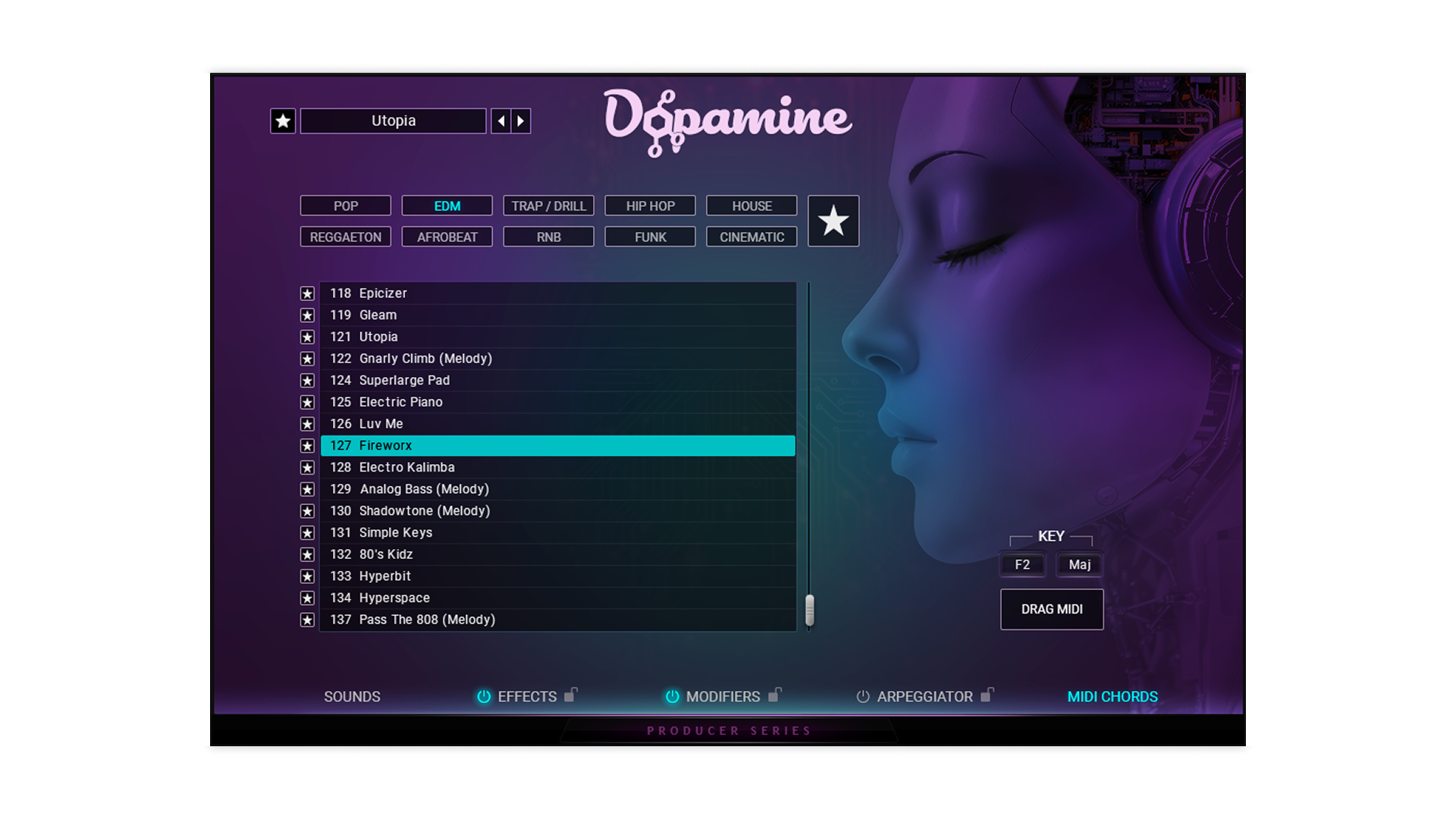Open the Maj scale dropdown
1456x819 pixels.
tap(1080, 564)
